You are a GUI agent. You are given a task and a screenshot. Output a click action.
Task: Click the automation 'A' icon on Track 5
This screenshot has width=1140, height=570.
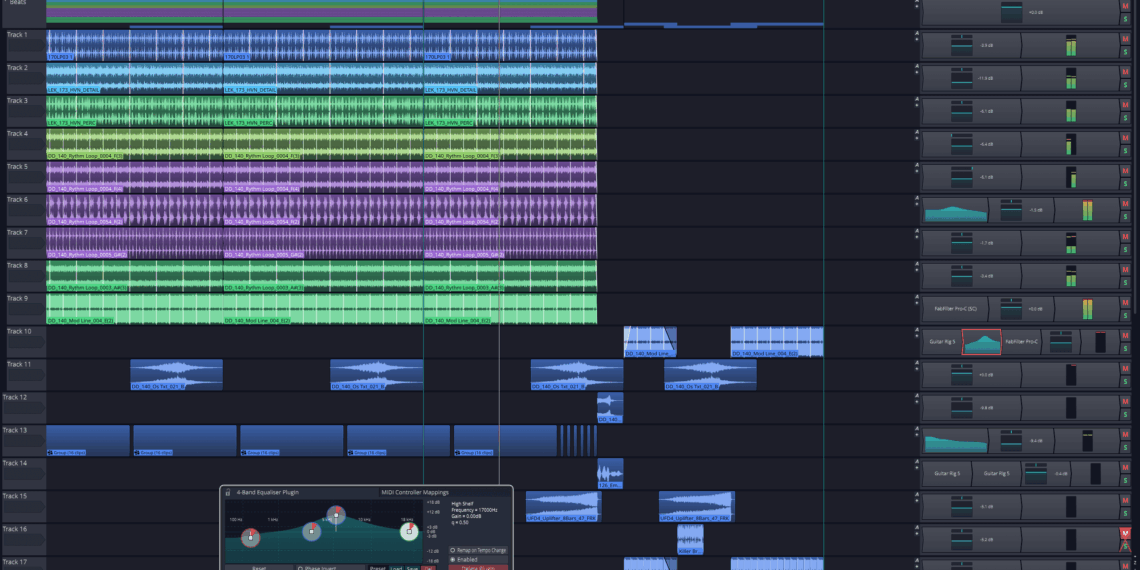tap(916, 165)
